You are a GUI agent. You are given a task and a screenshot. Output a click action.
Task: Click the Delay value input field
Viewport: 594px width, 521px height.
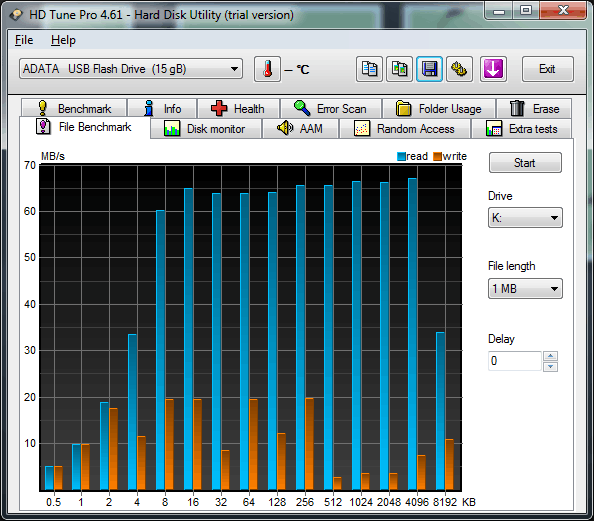(515, 361)
